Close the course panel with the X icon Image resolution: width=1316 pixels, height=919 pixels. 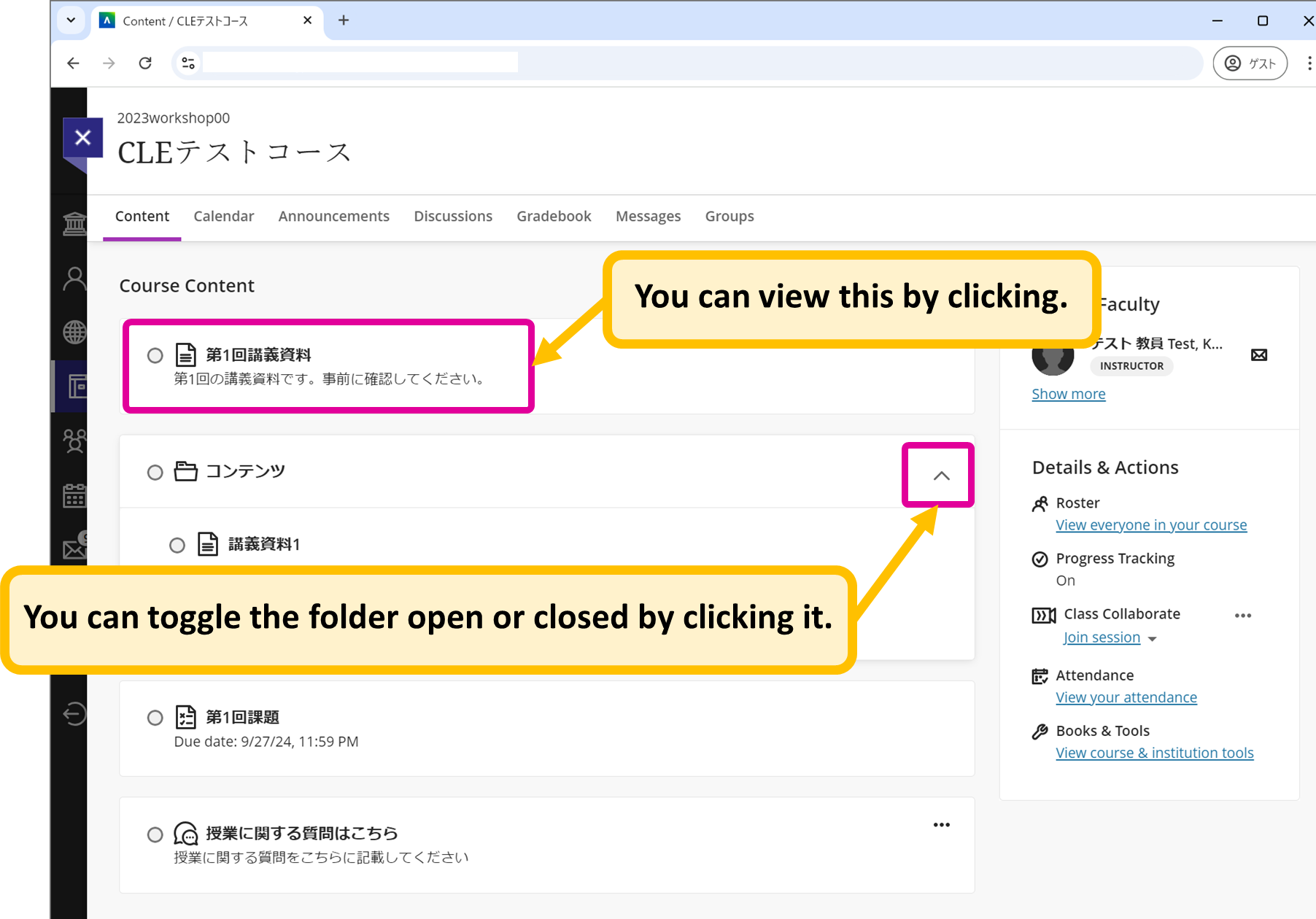pyautogui.click(x=83, y=137)
